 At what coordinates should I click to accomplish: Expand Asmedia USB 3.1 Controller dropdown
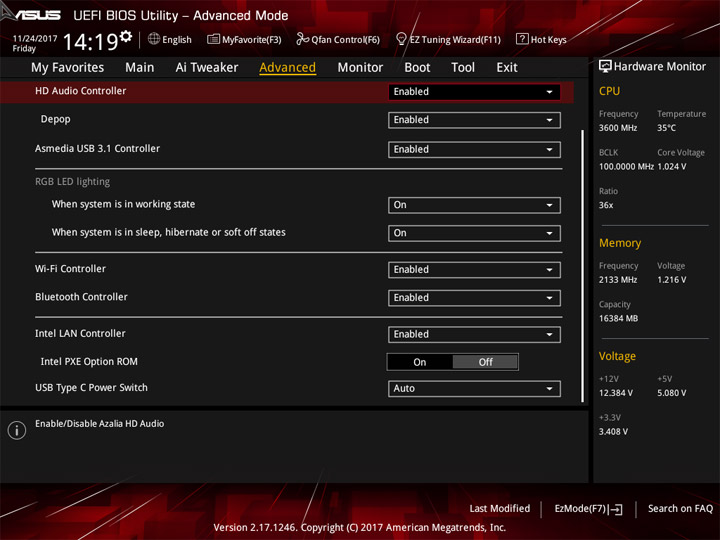tap(474, 150)
